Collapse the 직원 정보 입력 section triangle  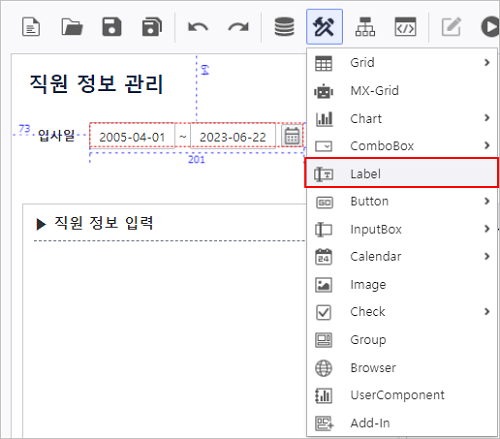(x=41, y=224)
